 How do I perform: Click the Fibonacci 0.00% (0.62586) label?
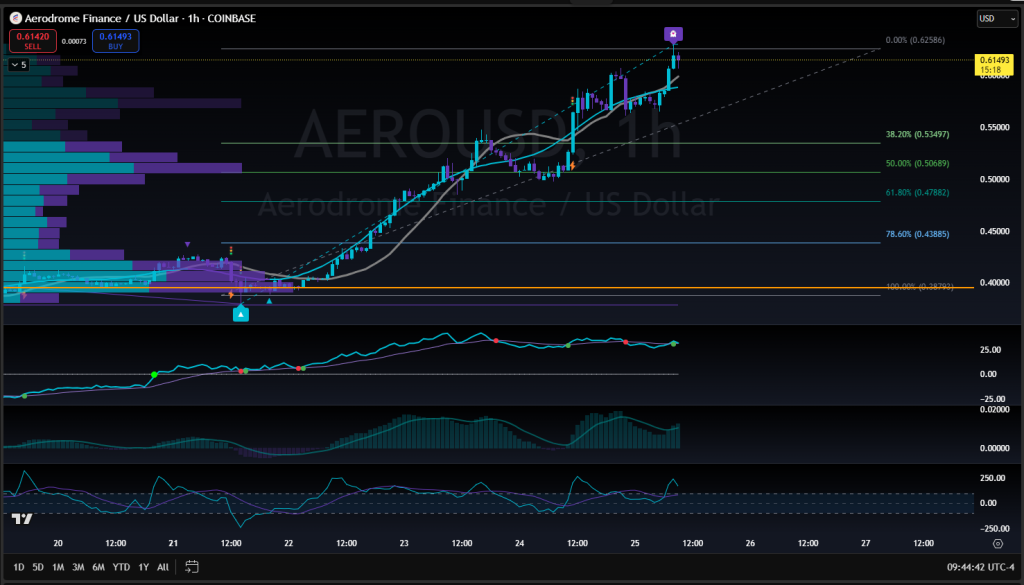(915, 40)
